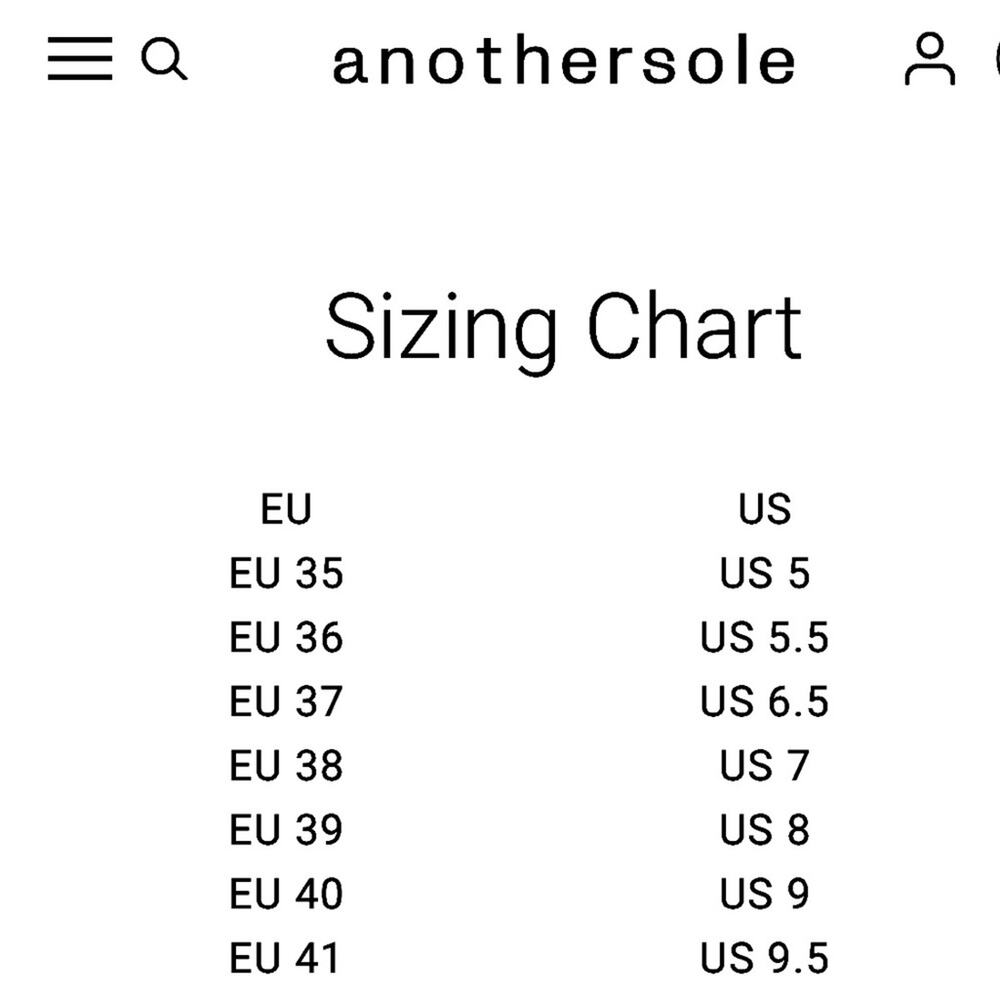Screen dimensions: 1000x1000
Task: Select the EU 41 size cell
Action: pyautogui.click(x=284, y=958)
